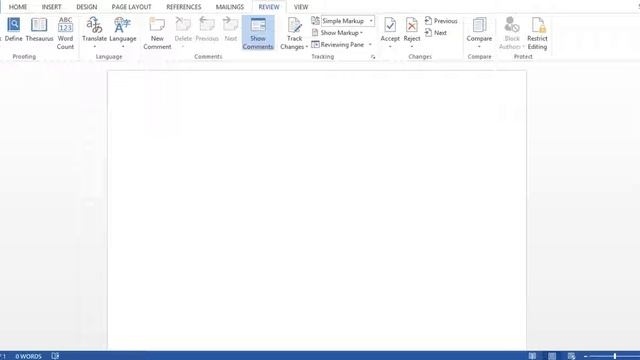Viewport: 640px width, 360px height.
Task: Open the Define dictionary tool
Action: (x=13, y=30)
